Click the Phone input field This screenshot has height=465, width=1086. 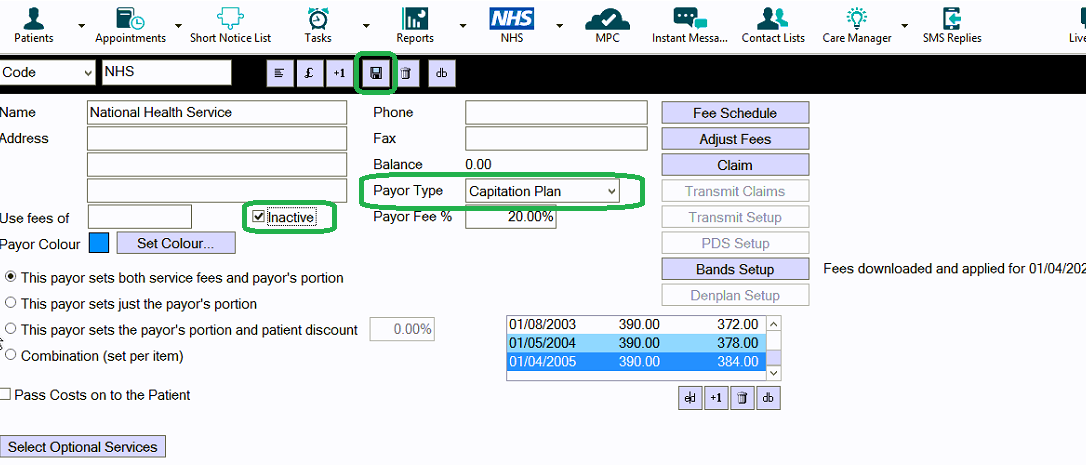tap(556, 112)
